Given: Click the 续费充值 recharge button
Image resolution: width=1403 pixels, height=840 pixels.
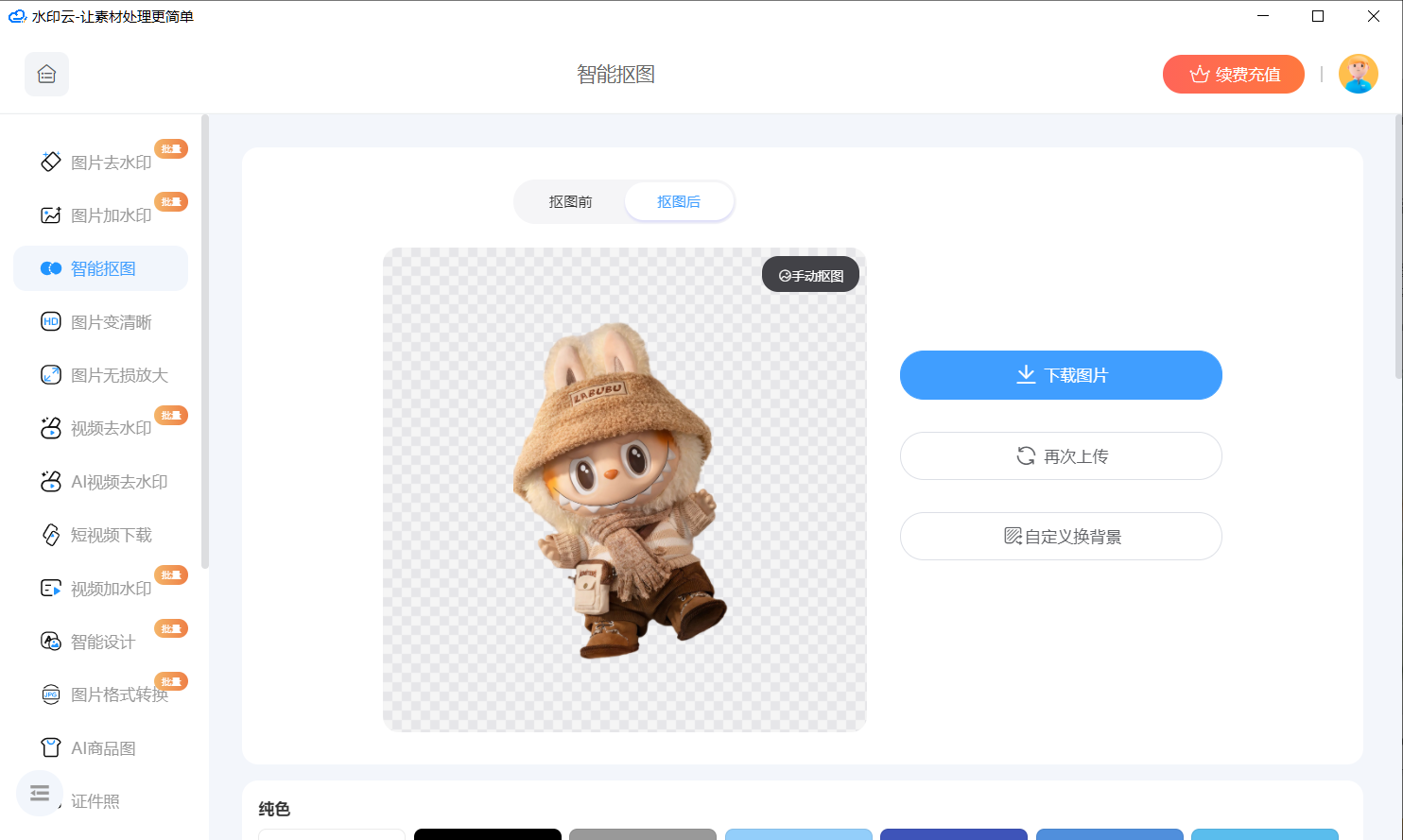Looking at the screenshot, I should (1234, 74).
